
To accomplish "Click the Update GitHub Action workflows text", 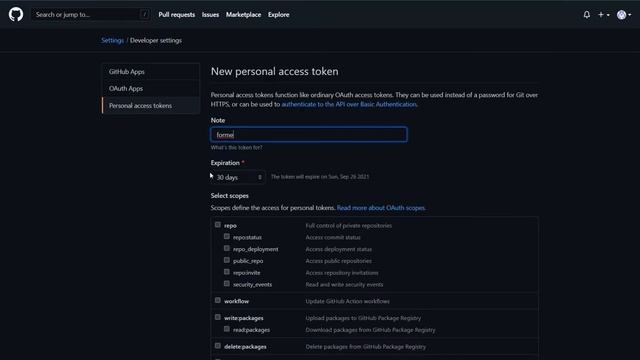I will coord(347,301).
